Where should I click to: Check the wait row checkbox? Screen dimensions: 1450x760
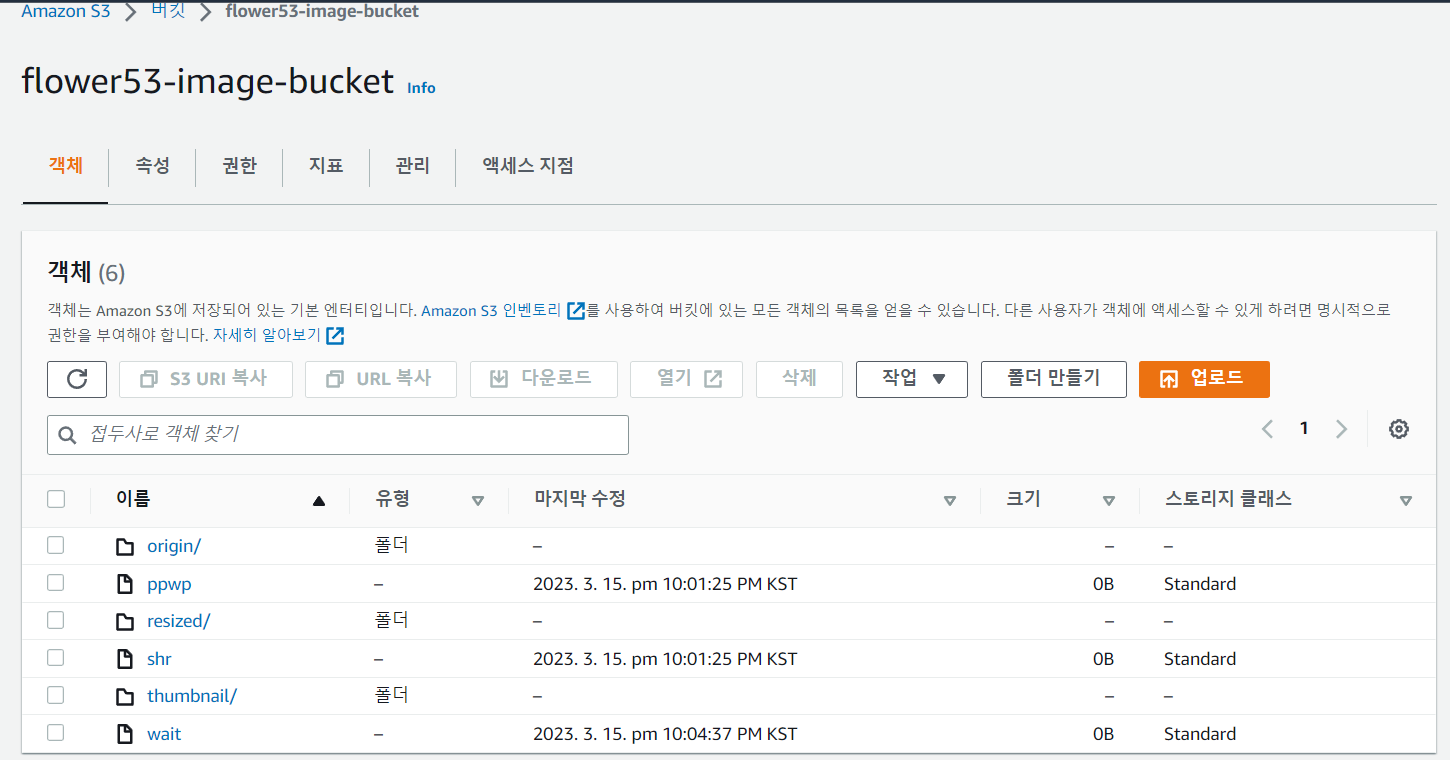click(x=56, y=732)
